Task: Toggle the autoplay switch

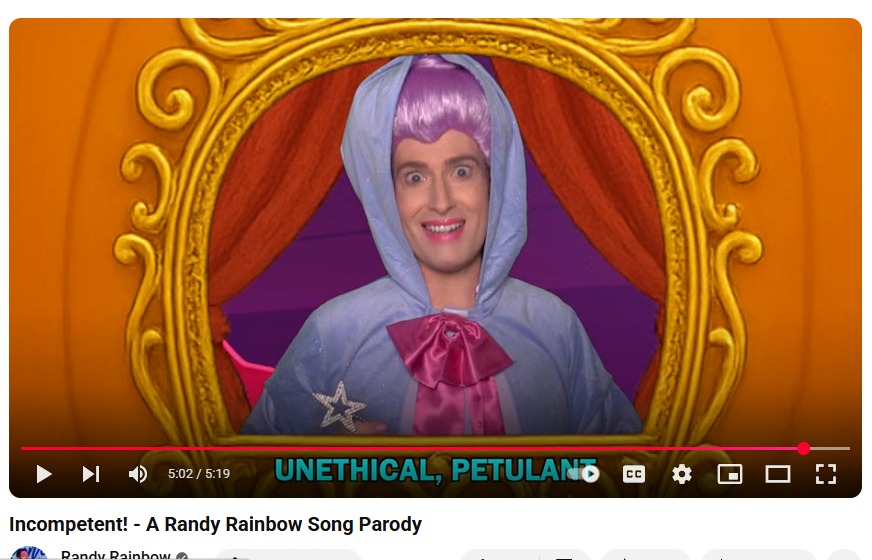Action: (584, 474)
